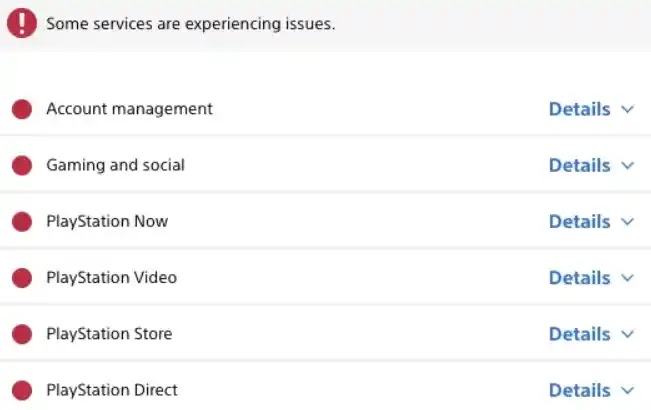View Details for PlayStation Now
The width and height of the screenshot is (651, 410).
pyautogui.click(x=579, y=221)
